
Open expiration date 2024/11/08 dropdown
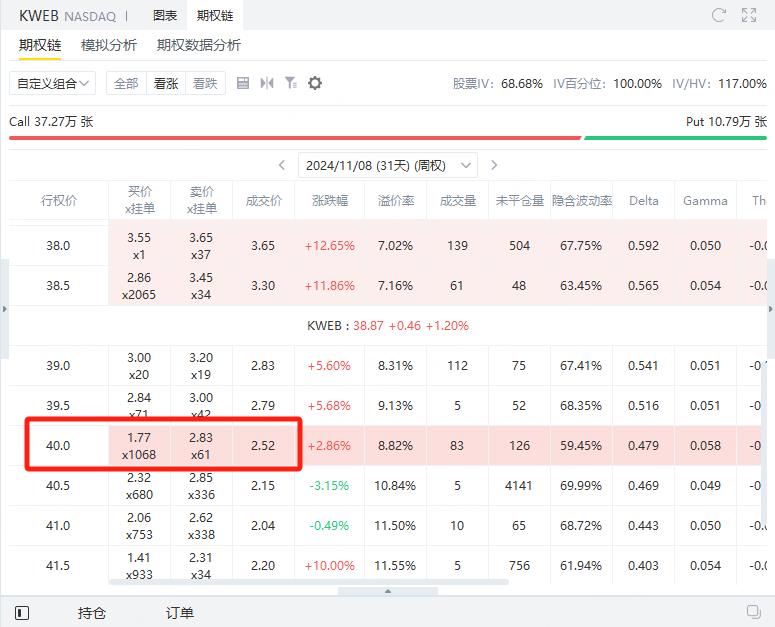click(388, 165)
